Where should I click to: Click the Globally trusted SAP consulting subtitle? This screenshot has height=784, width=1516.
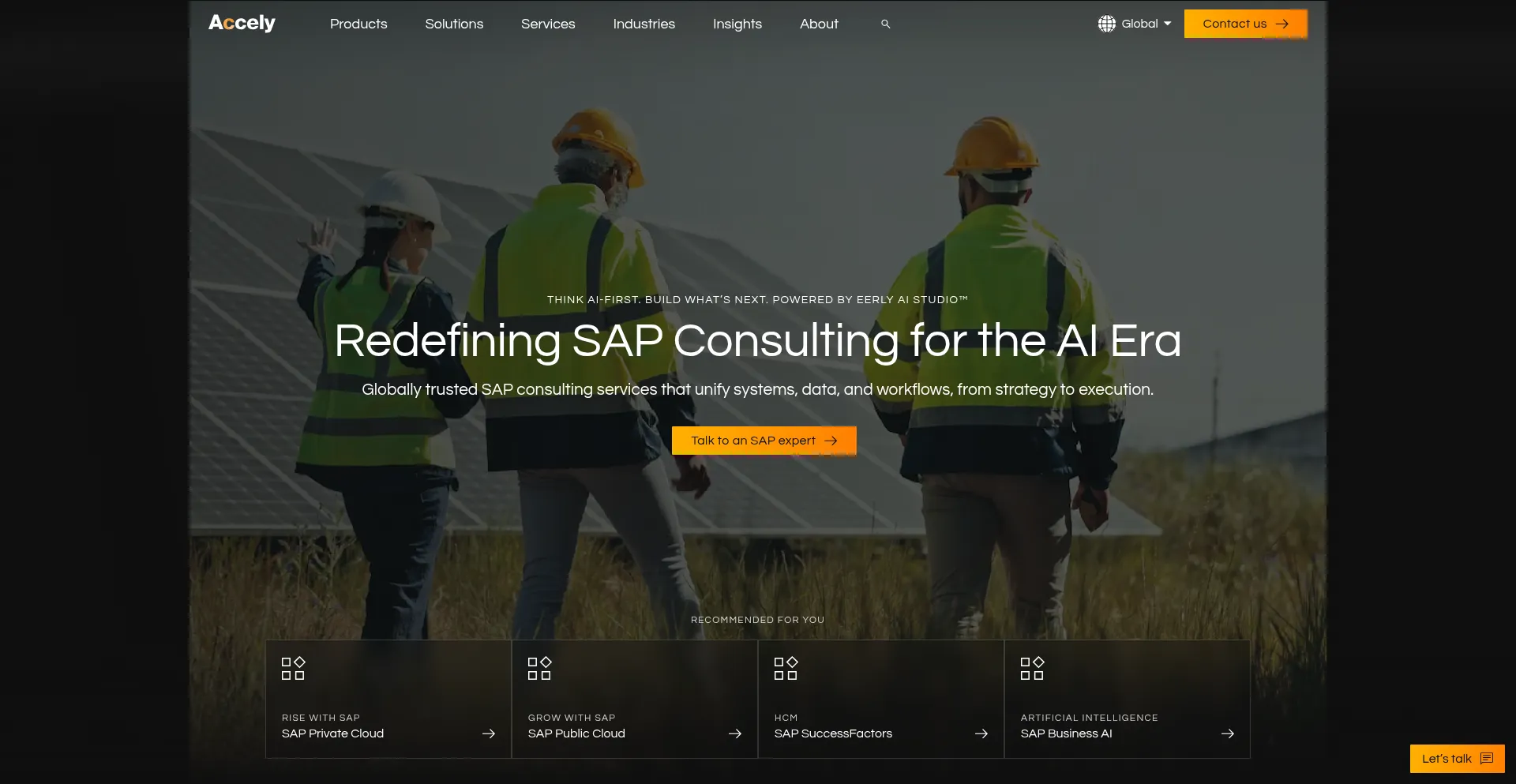(757, 389)
